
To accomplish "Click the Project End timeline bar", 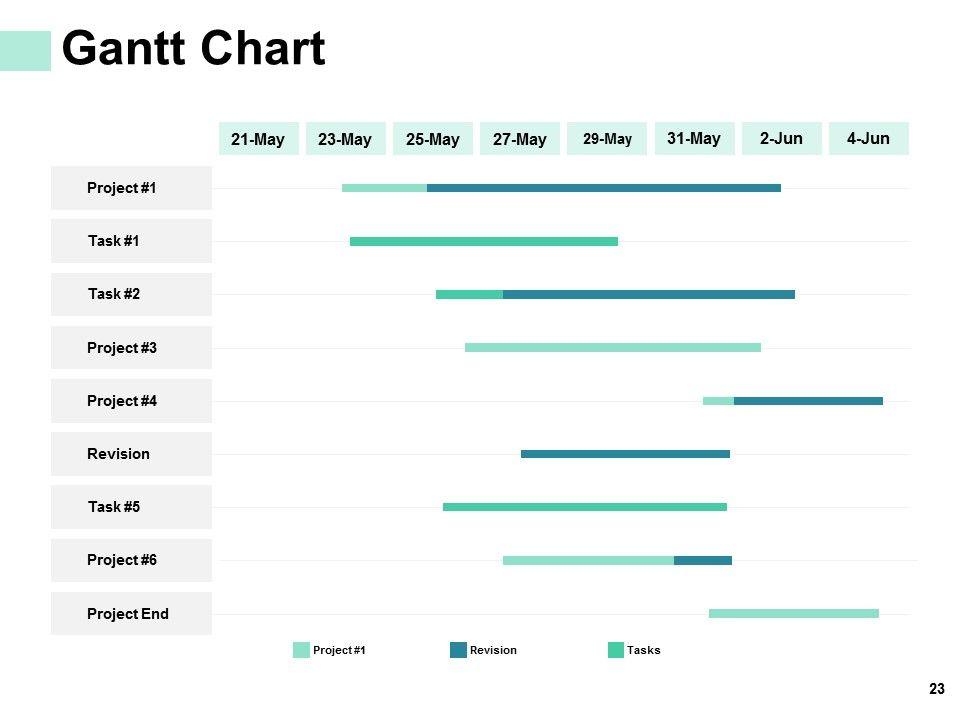I will pyautogui.click(x=794, y=613).
